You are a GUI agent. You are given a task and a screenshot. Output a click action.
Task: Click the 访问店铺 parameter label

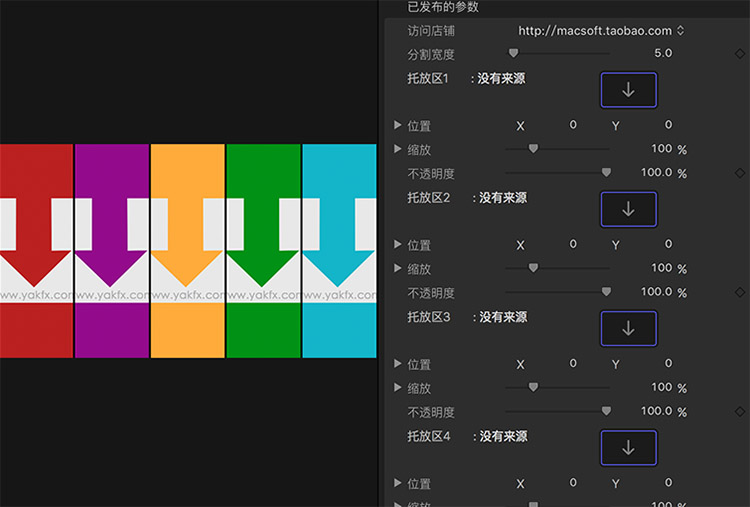pos(431,31)
